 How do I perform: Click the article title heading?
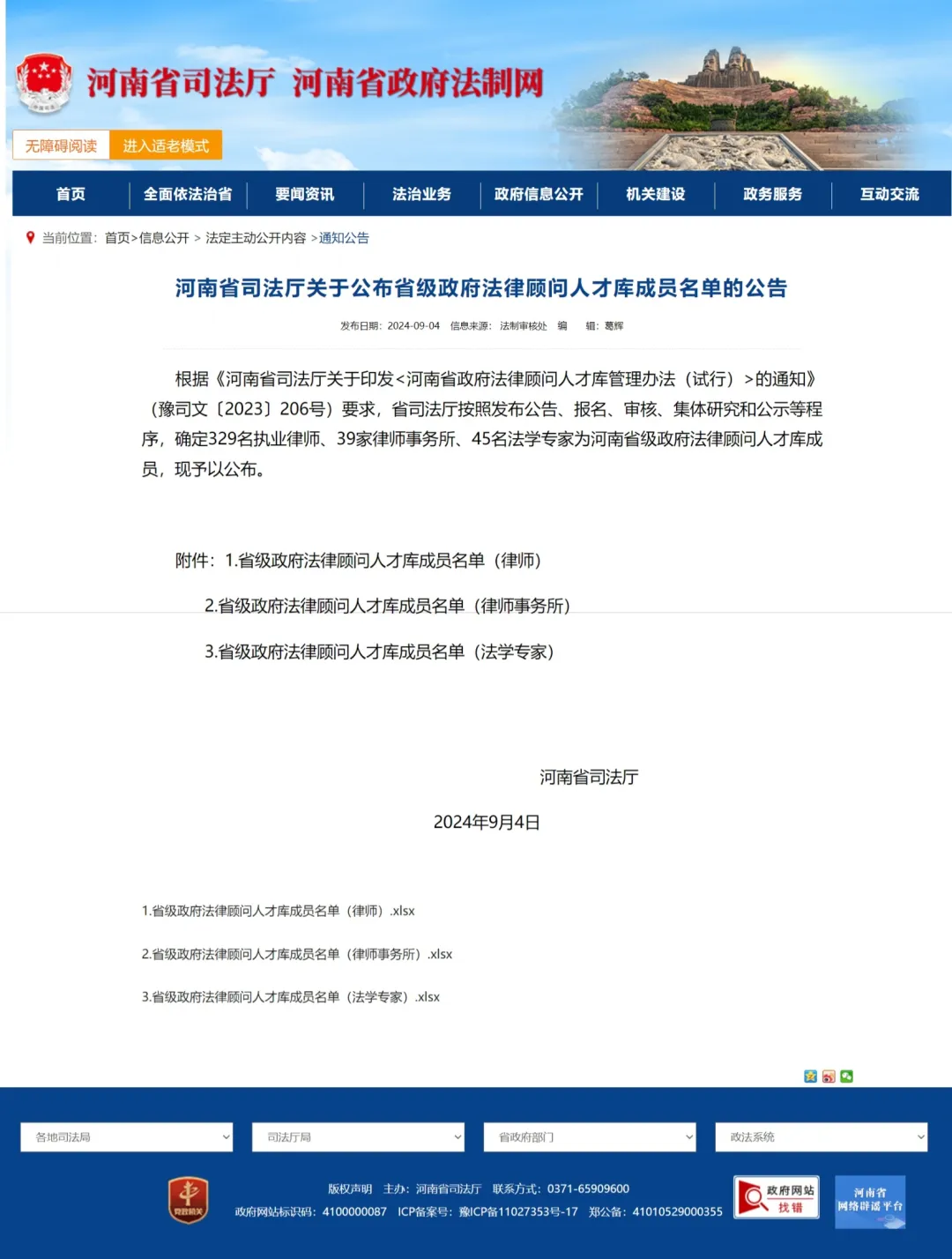(x=481, y=288)
